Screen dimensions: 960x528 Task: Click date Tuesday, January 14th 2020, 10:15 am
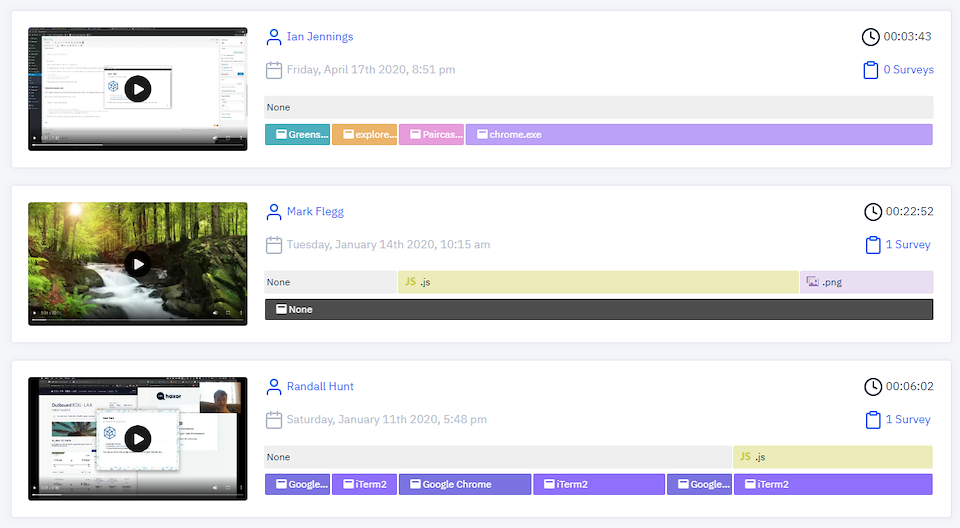(x=388, y=244)
